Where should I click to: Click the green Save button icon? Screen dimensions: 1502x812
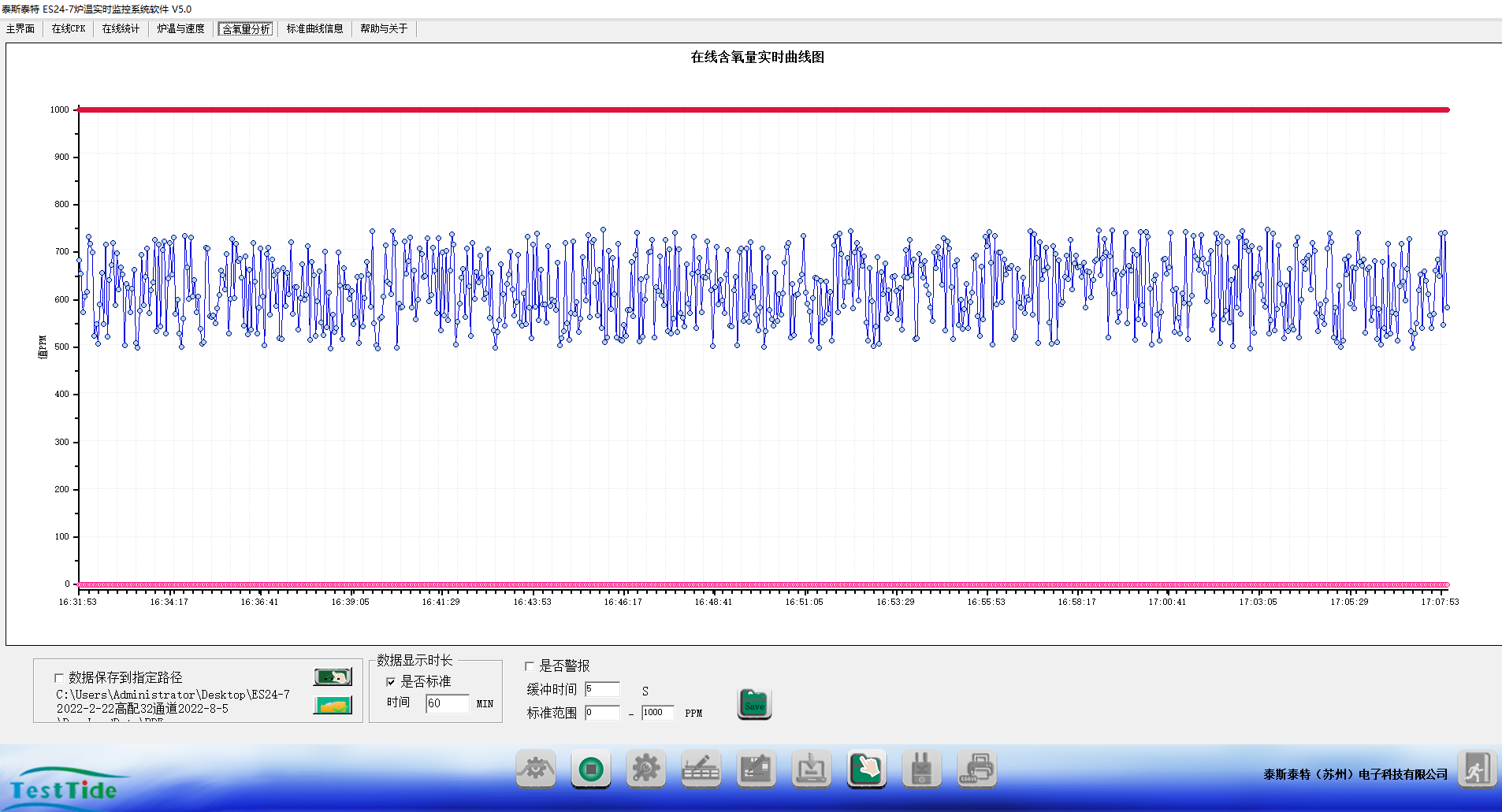[754, 703]
